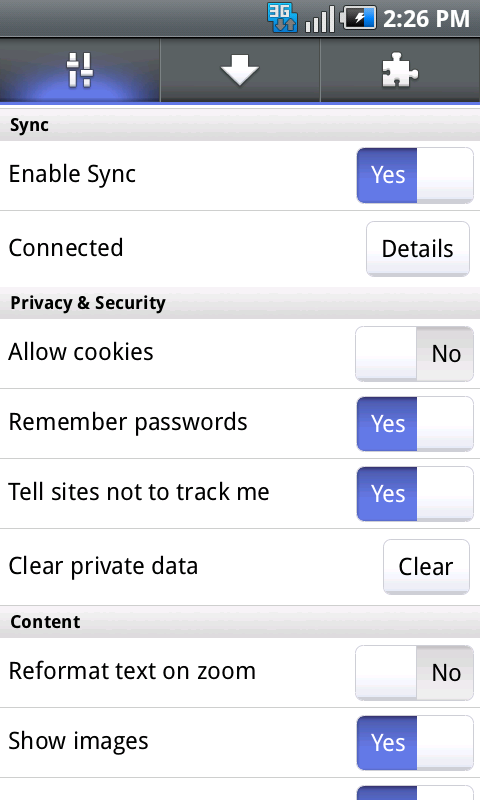Enable Reformat text on zoom switch
Image resolution: width=480 pixels, height=800 pixels.
(415, 672)
